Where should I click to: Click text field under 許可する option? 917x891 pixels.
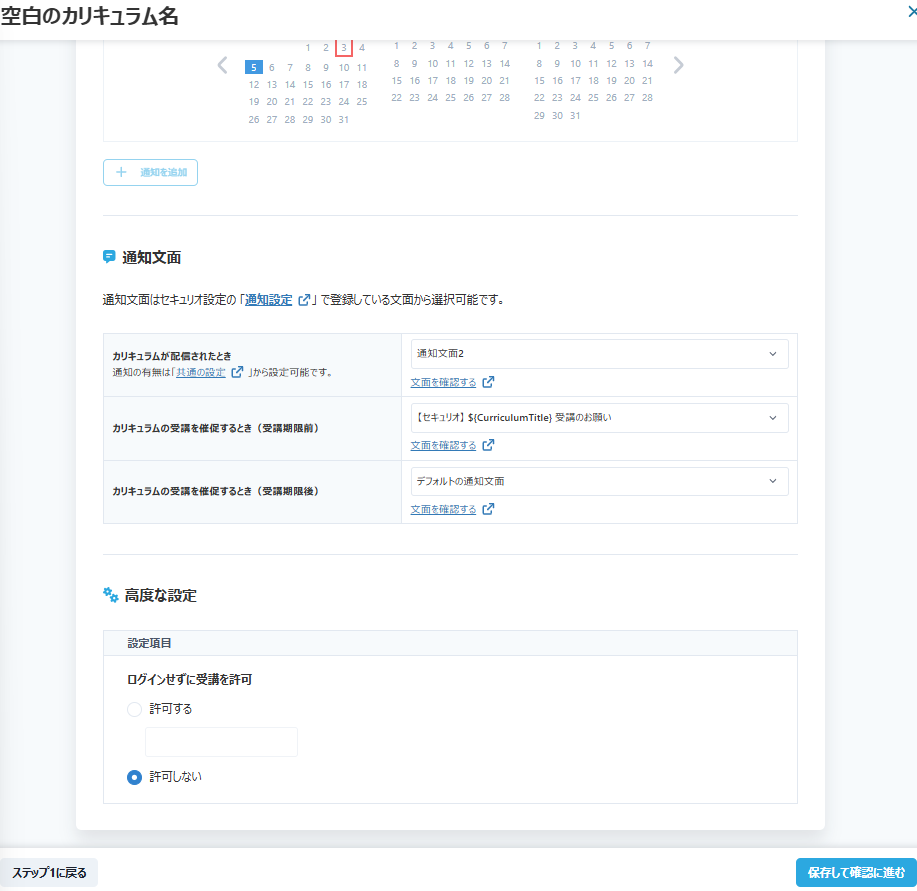click(x=221, y=742)
